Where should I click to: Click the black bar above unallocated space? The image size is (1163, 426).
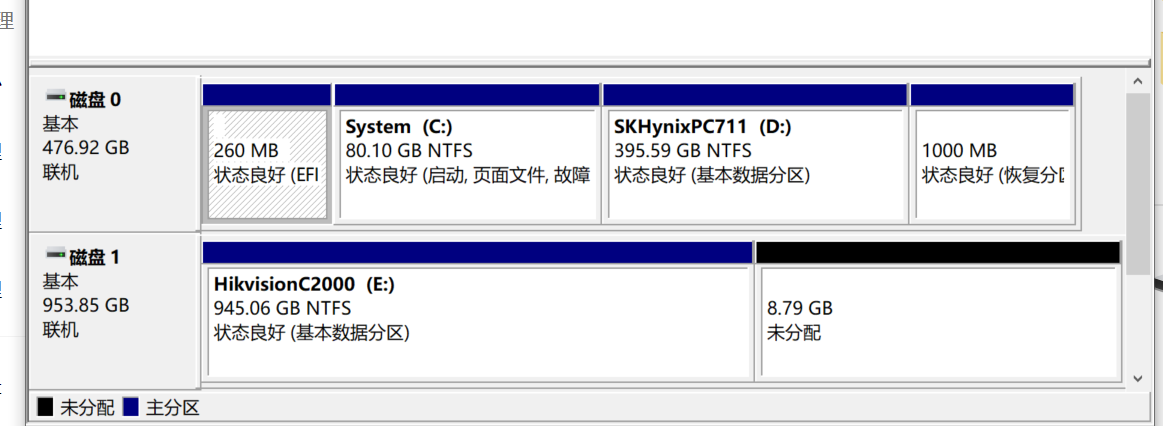(938, 252)
